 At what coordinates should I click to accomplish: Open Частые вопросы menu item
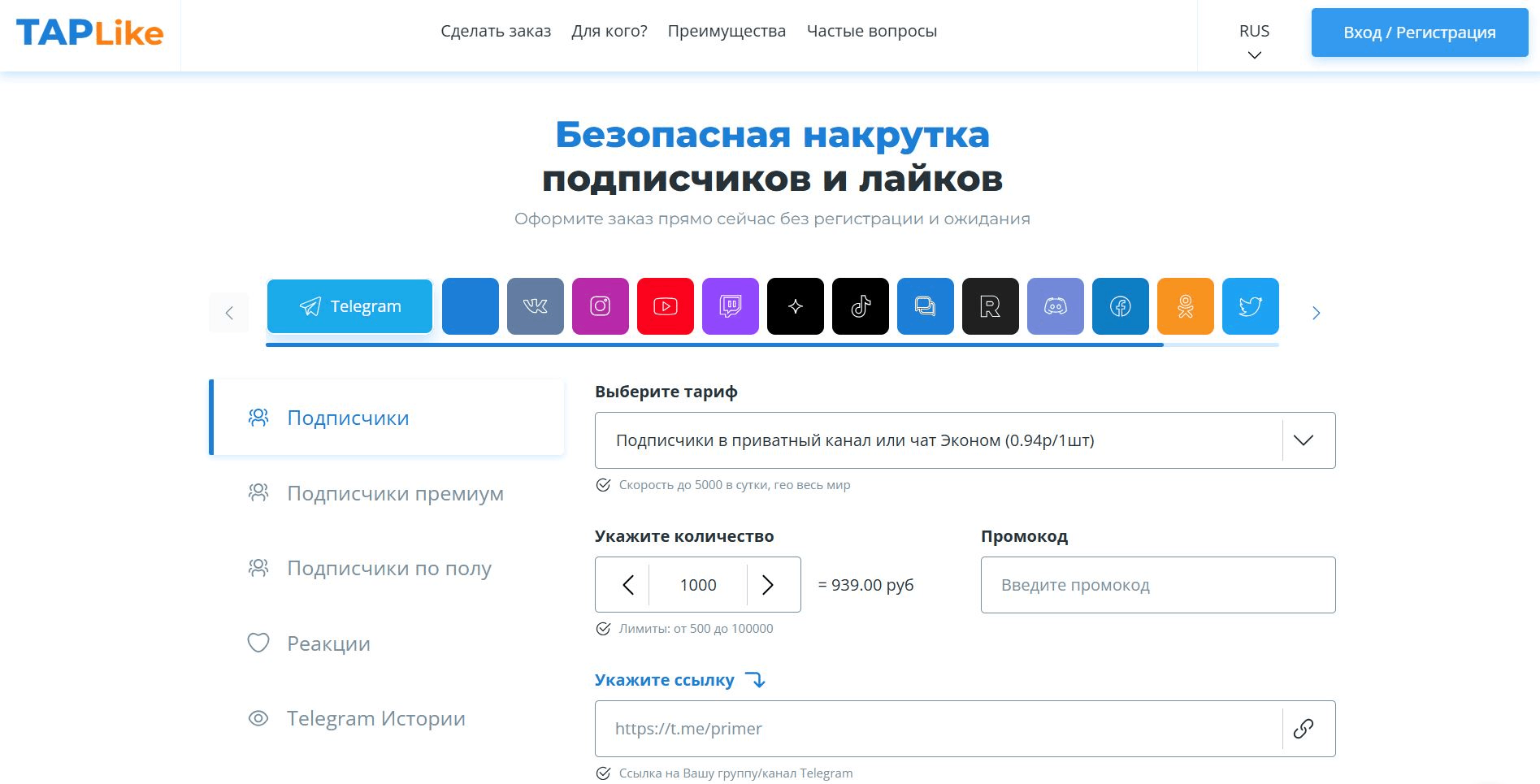pyautogui.click(x=872, y=31)
